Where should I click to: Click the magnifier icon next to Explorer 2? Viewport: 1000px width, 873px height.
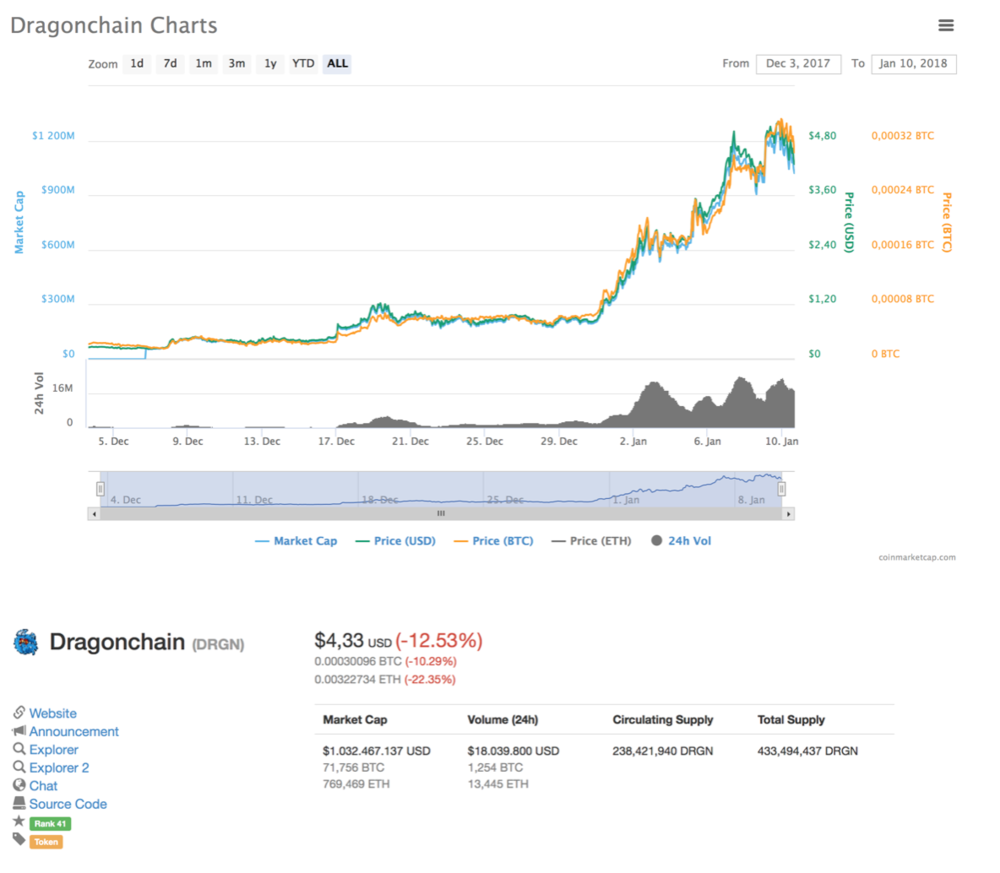[19, 767]
